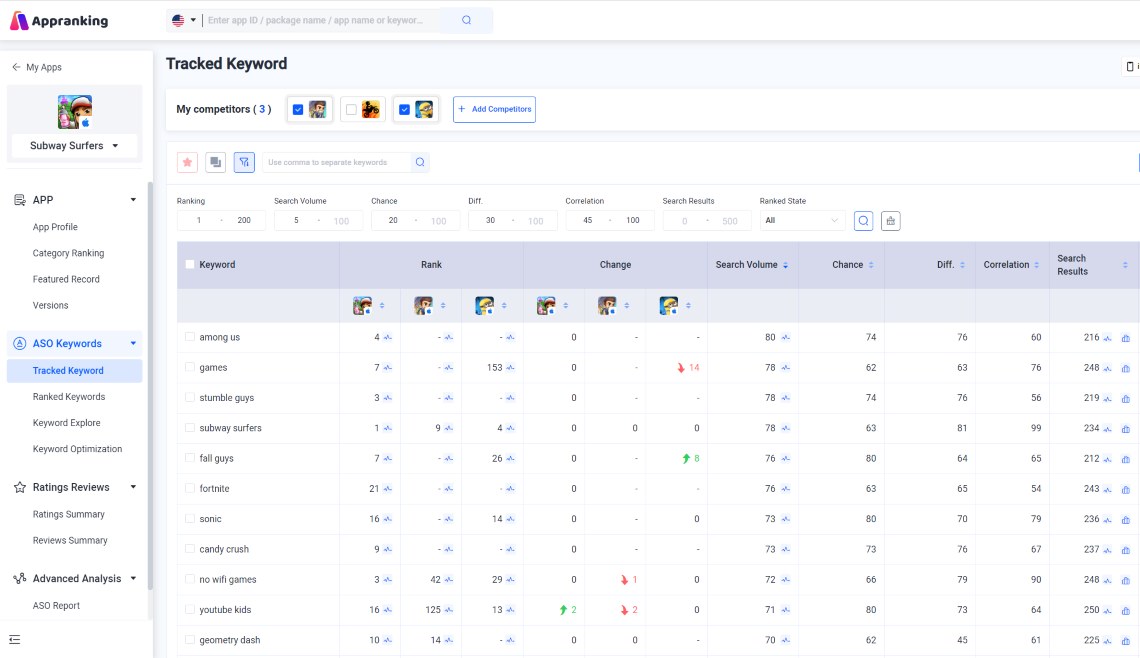
Task: Check the fall guys keyword checkbox
Action: pyautogui.click(x=190, y=458)
